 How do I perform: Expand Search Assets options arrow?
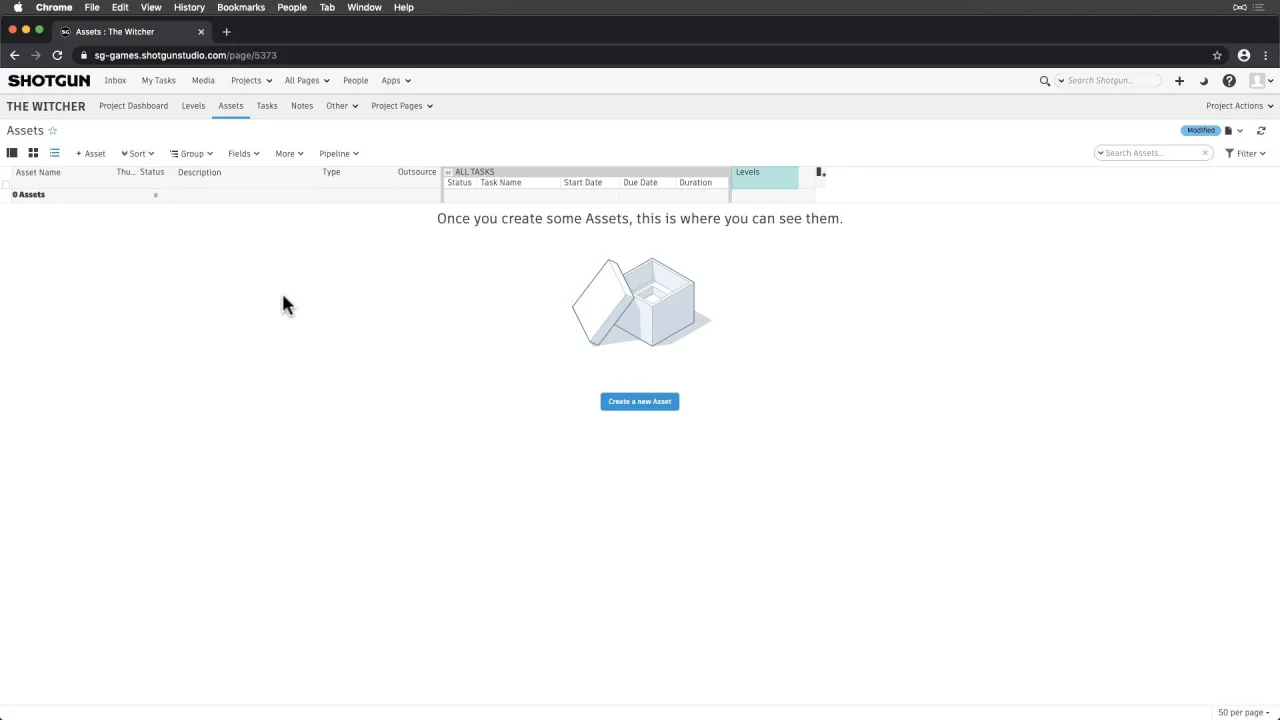[1100, 153]
